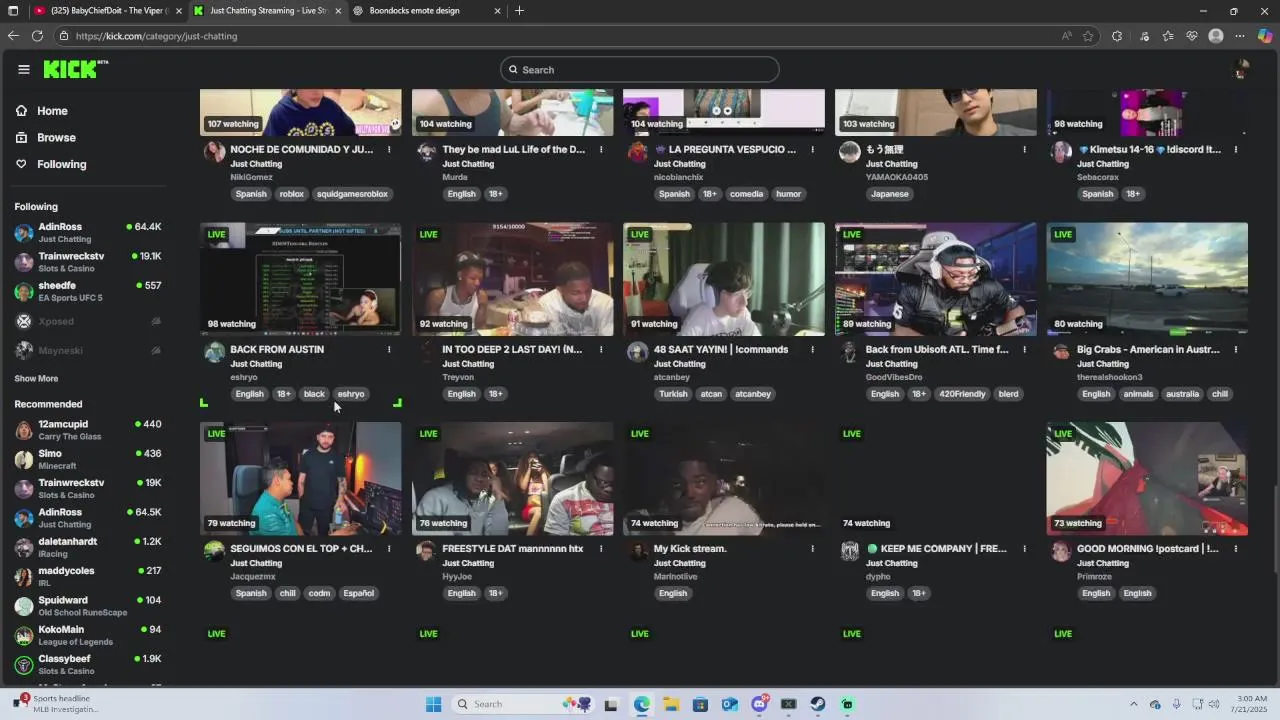Open a new browser tab
Viewport: 1280px width, 720px height.
pos(519,11)
